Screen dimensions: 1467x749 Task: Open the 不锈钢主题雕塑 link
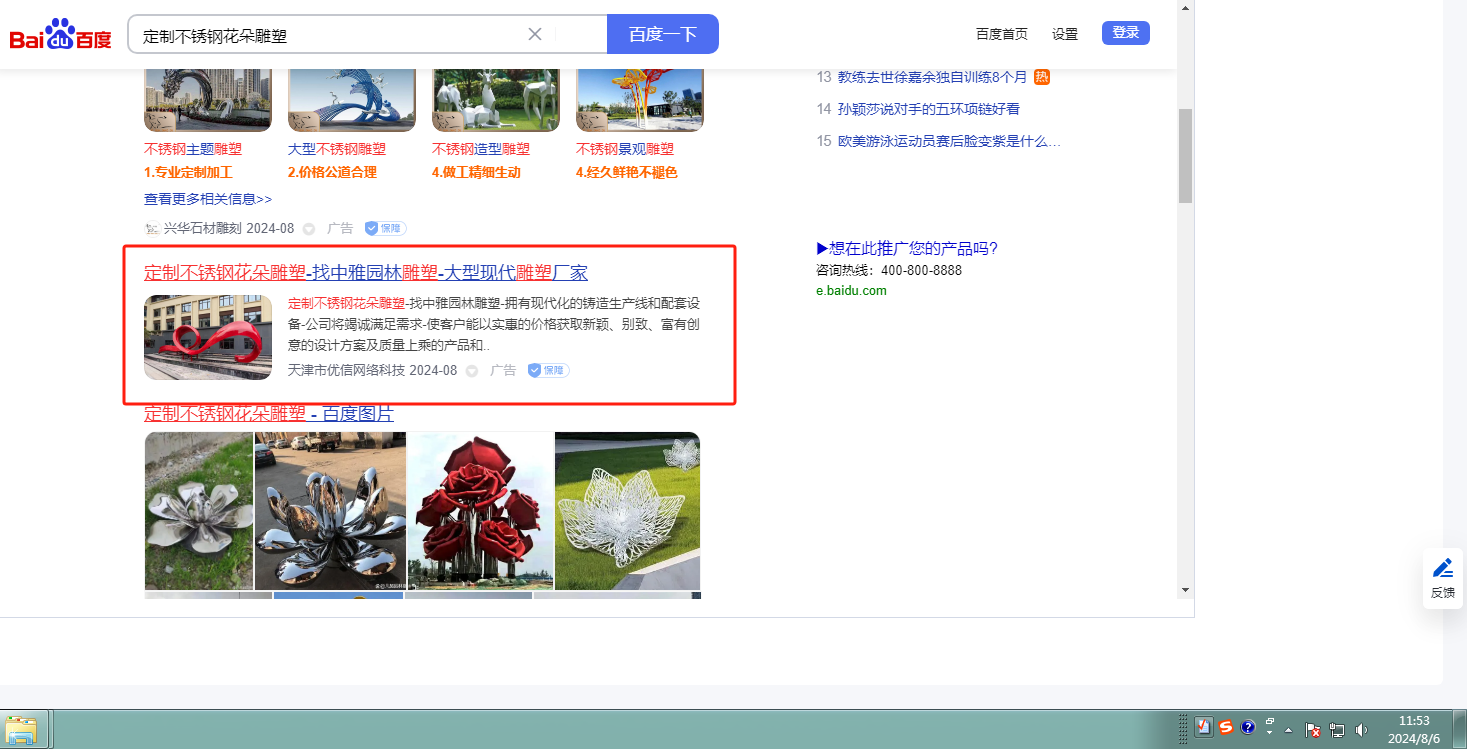click(x=193, y=149)
